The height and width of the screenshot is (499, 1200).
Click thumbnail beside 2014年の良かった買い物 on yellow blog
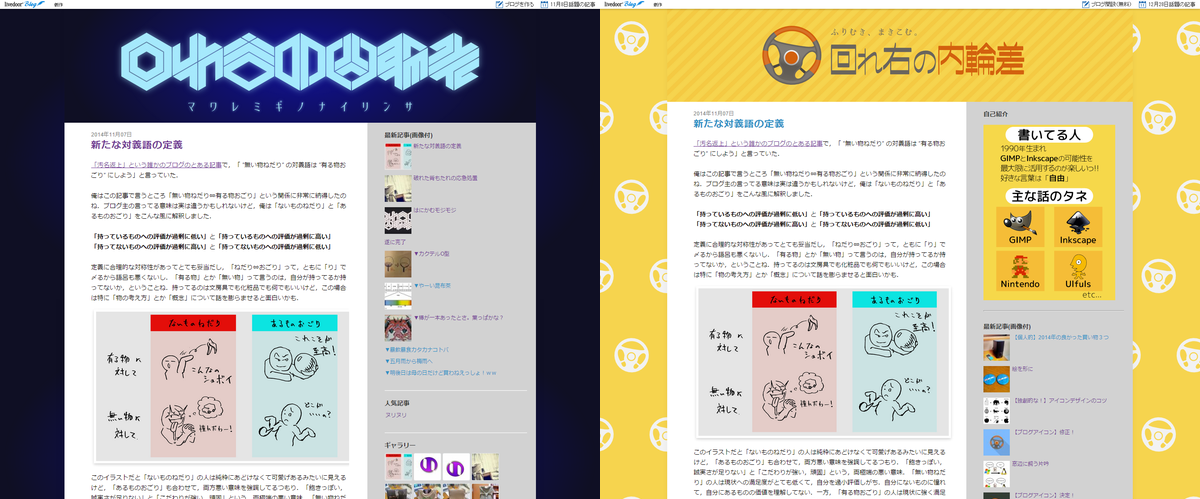tap(996, 348)
